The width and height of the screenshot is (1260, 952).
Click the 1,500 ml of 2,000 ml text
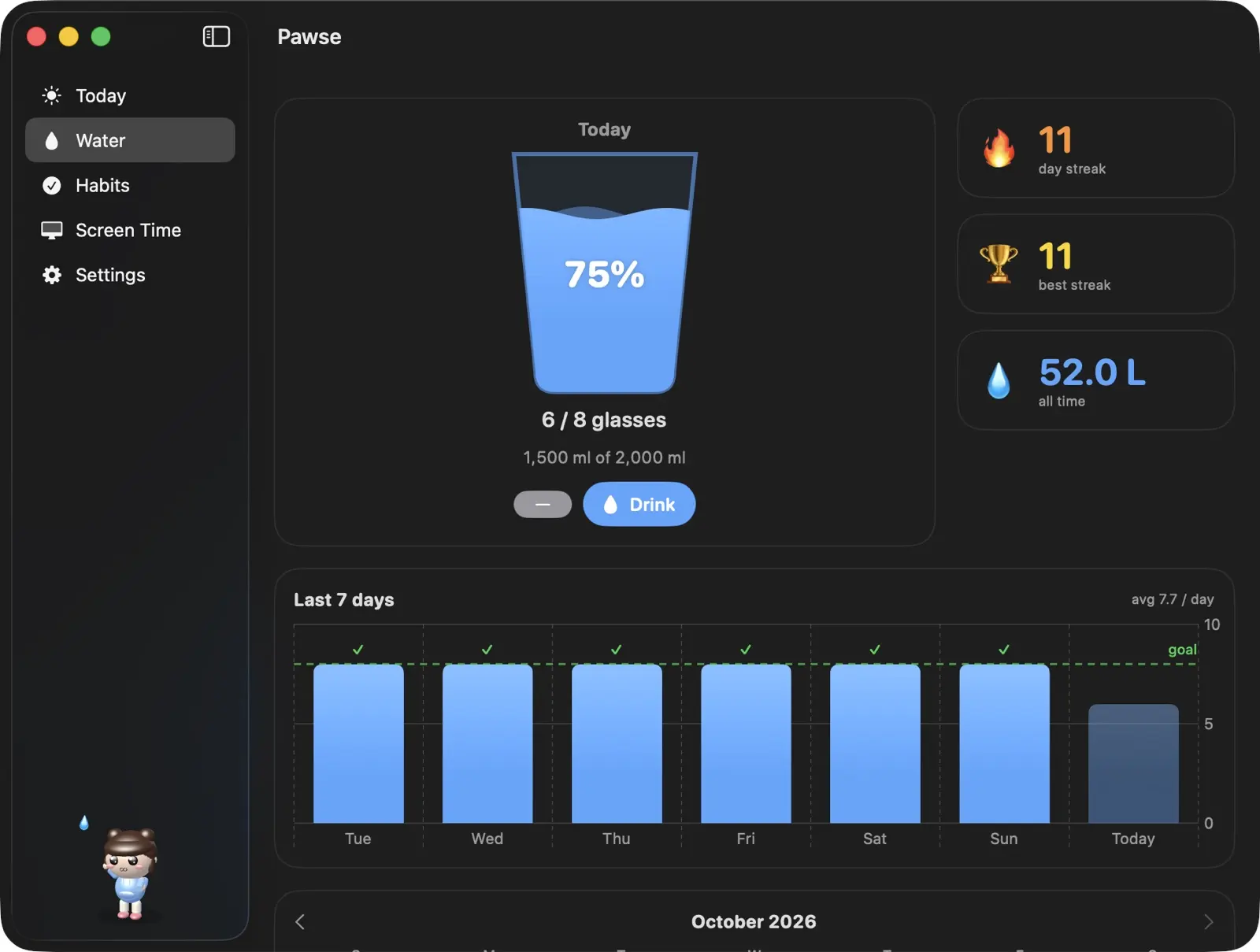[604, 457]
